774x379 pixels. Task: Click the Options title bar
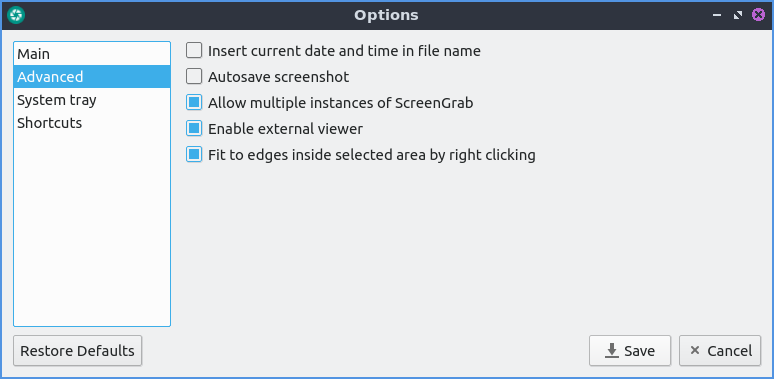(x=386, y=15)
